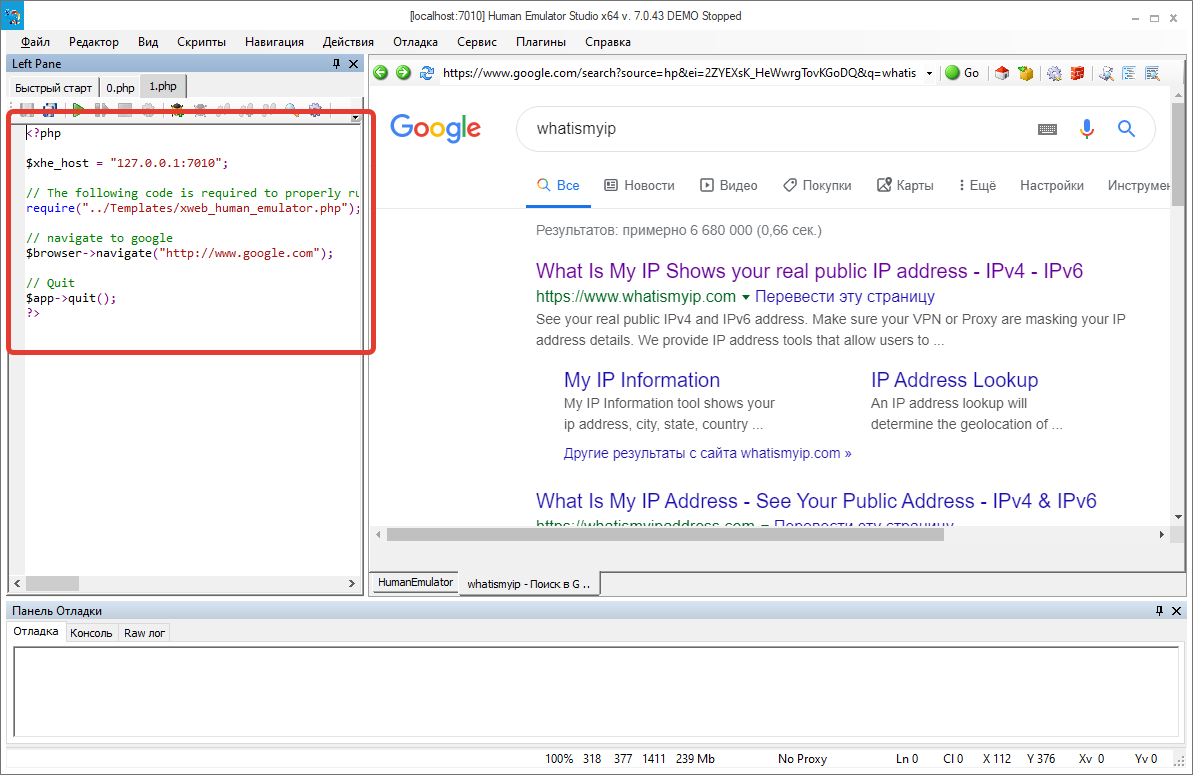Open the URL history dropdown arrow

click(929, 74)
